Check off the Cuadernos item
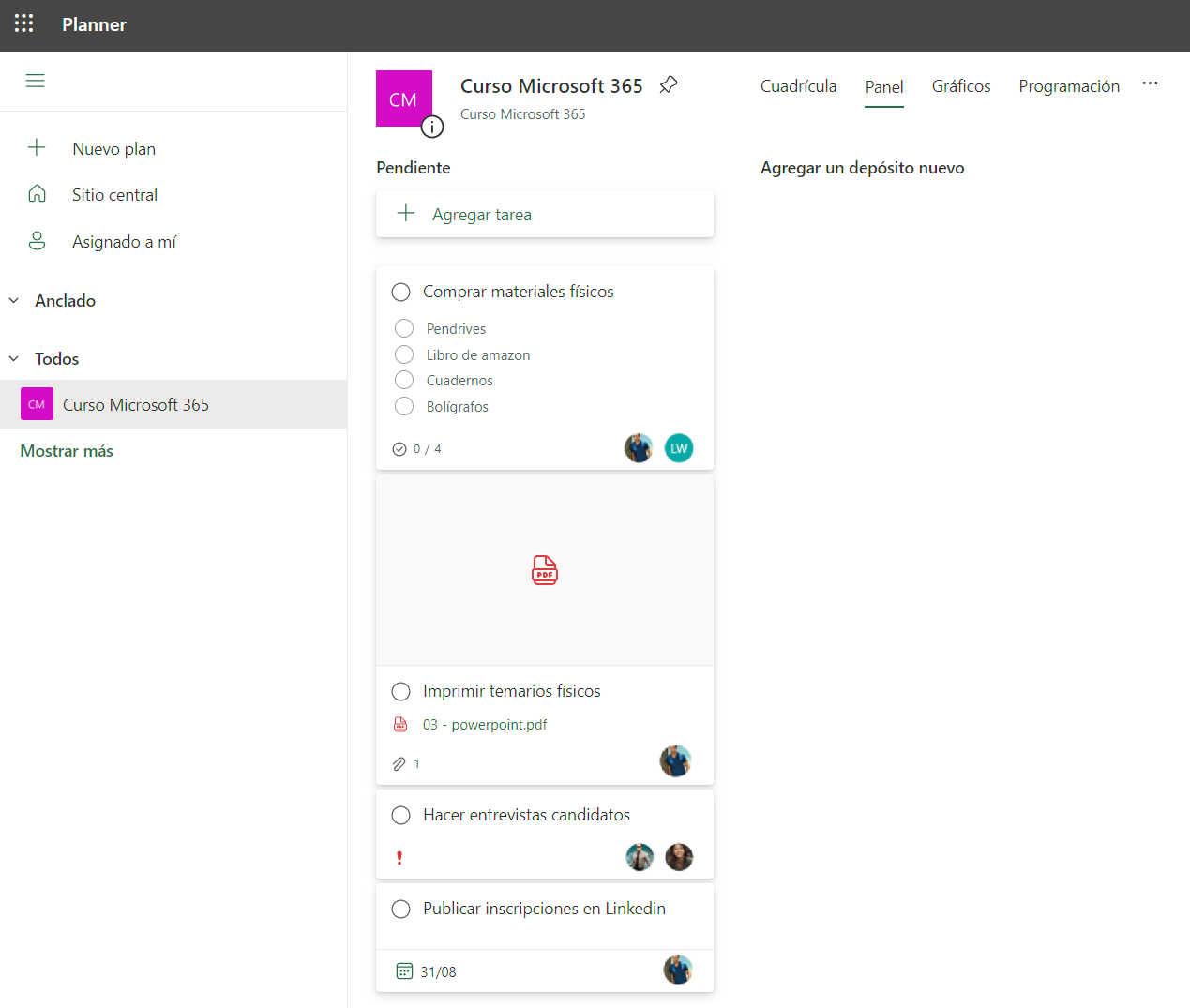The image size is (1190, 1008). [x=404, y=380]
